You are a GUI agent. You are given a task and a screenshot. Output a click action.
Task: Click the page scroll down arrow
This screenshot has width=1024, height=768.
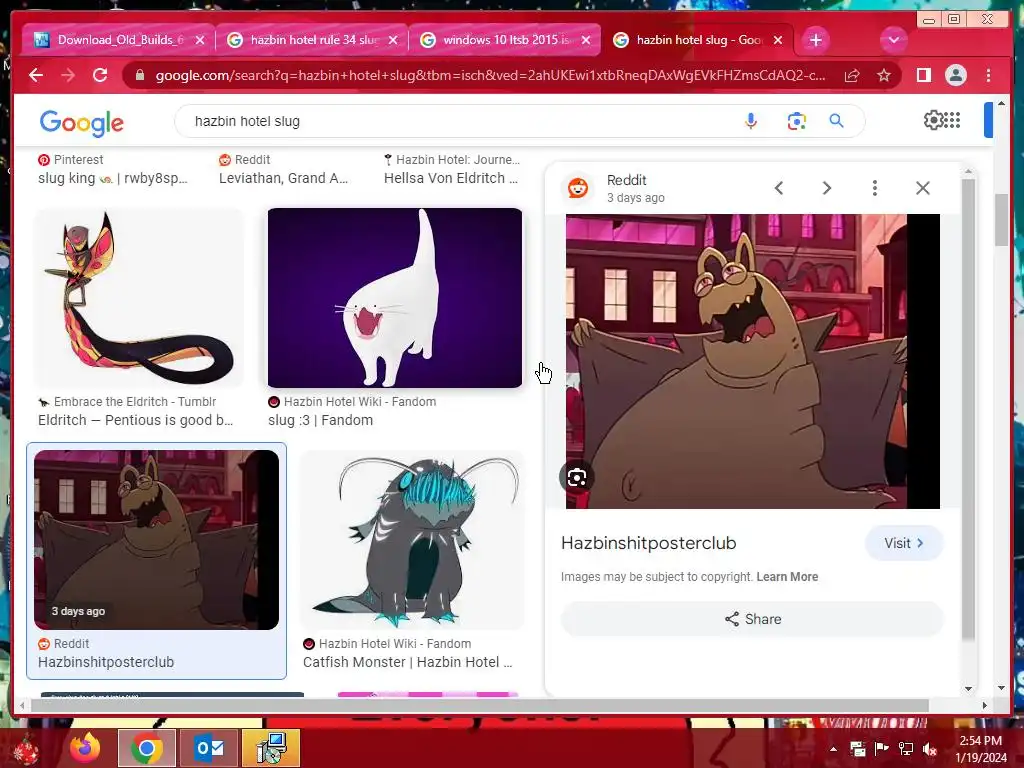[1000, 688]
